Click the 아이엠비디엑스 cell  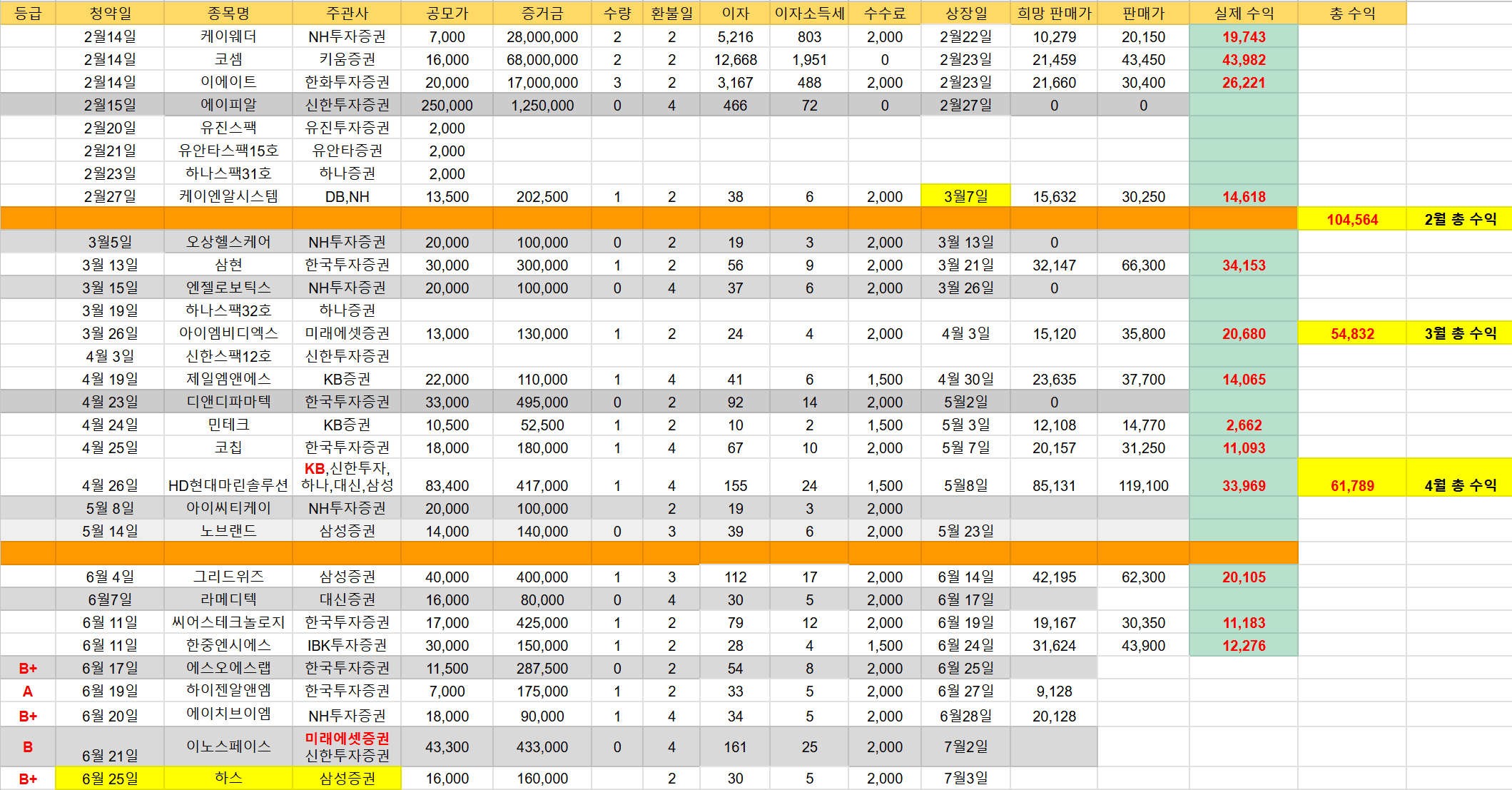point(228,333)
